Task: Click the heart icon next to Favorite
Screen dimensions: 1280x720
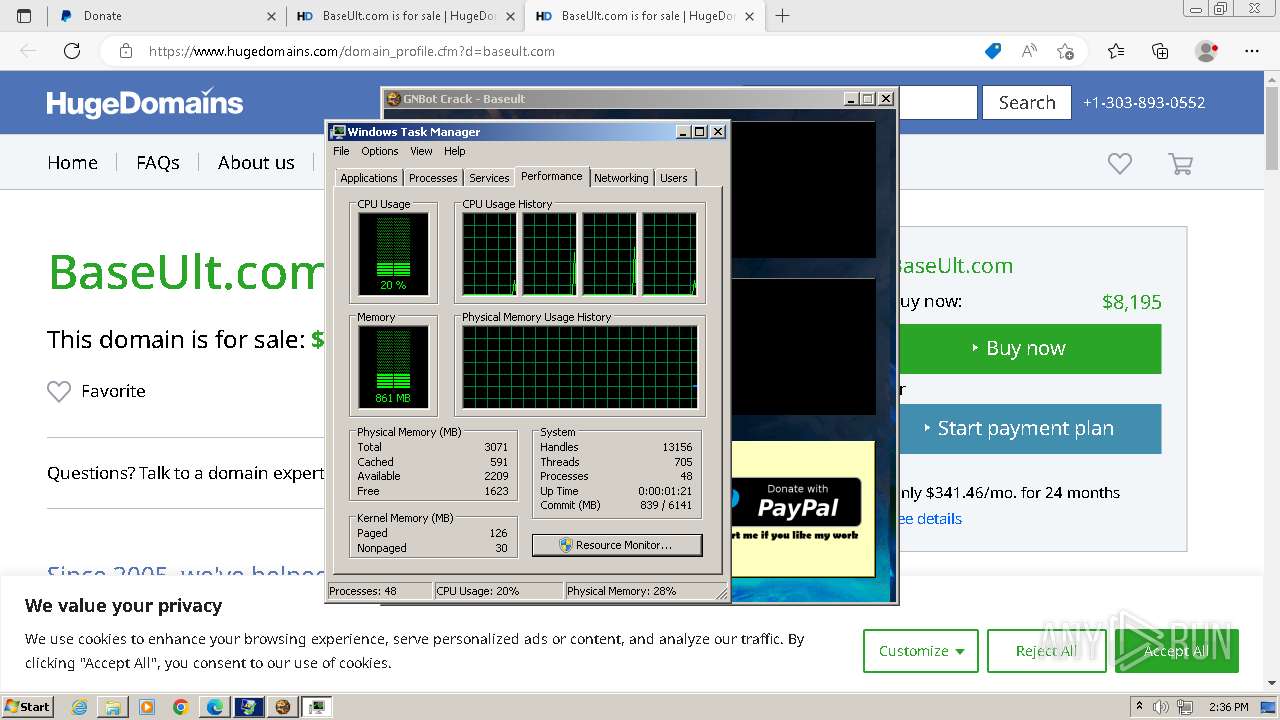Action: 59,391
